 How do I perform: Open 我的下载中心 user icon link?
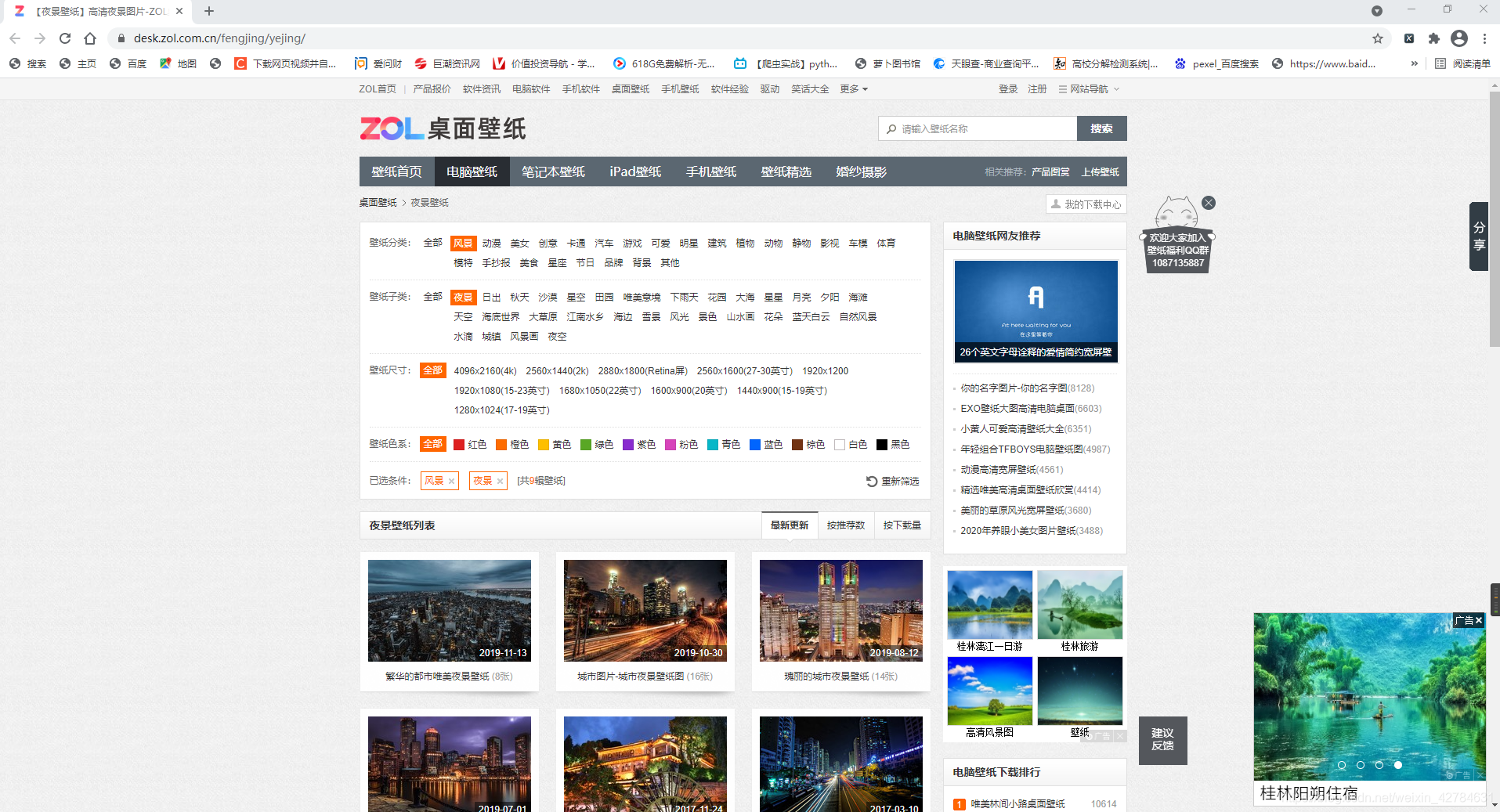click(1086, 204)
